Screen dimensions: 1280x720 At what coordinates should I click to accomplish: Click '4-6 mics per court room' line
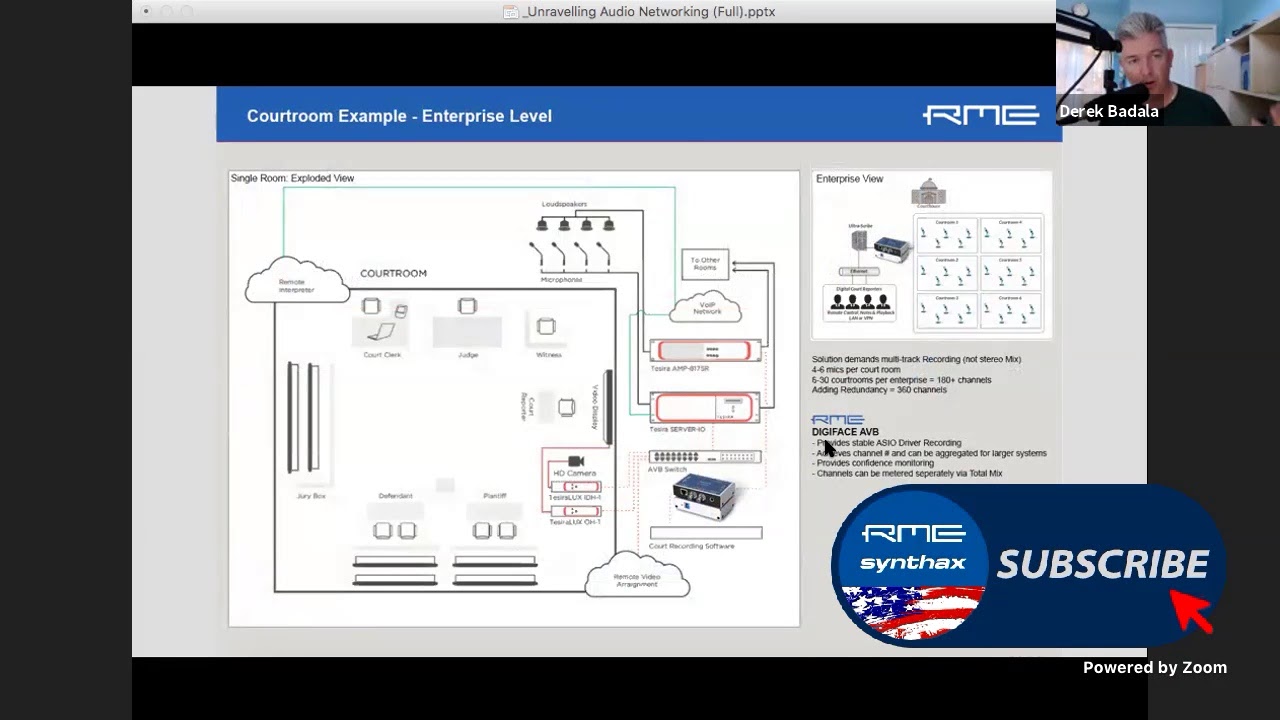pyautogui.click(x=856, y=370)
